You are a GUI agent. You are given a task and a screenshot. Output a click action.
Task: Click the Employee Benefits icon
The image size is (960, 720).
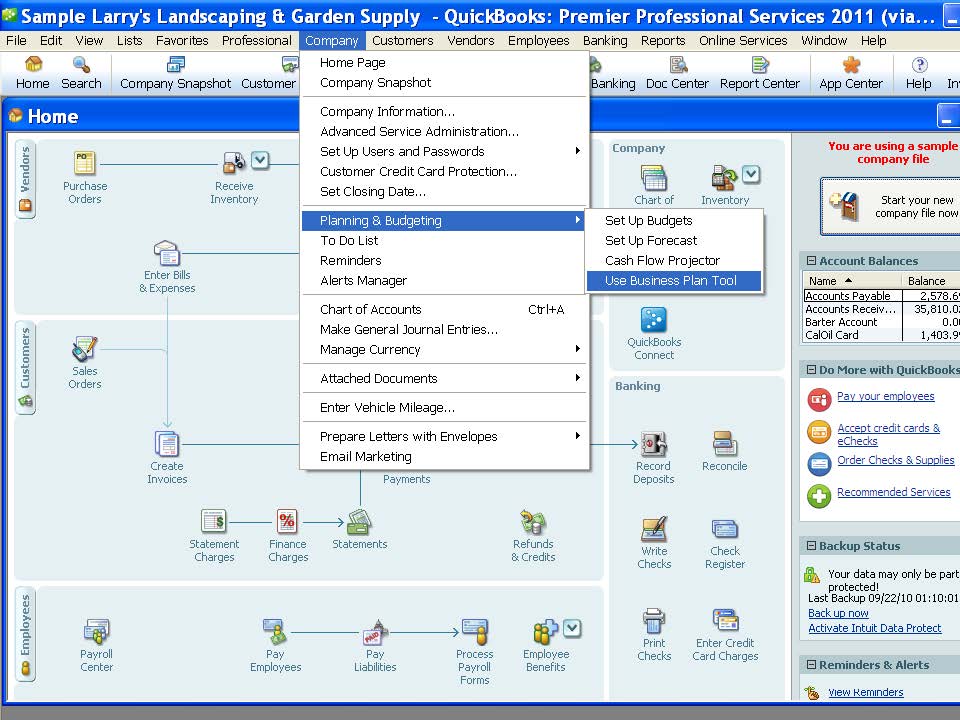tap(545, 632)
